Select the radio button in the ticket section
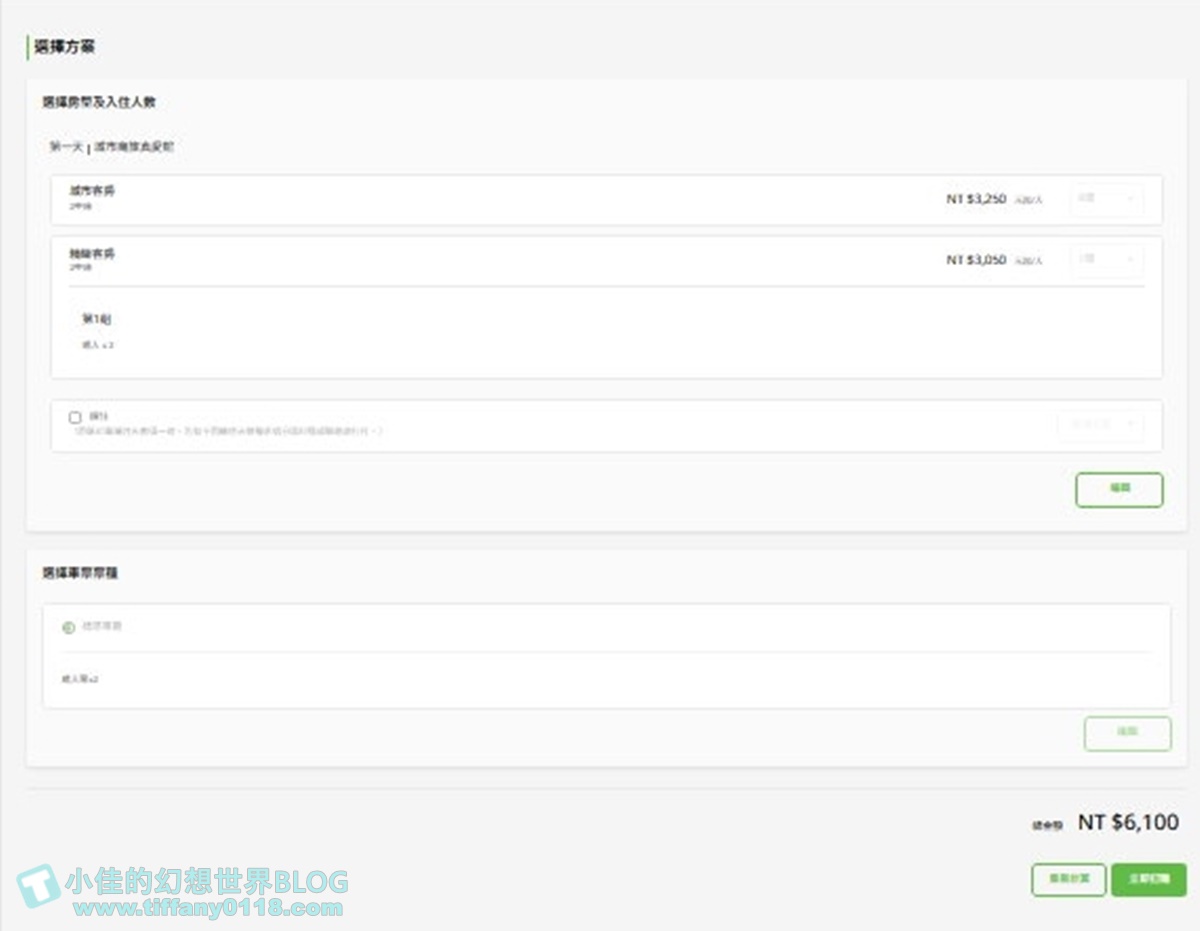This screenshot has width=1200, height=931. pyautogui.click(x=68, y=627)
